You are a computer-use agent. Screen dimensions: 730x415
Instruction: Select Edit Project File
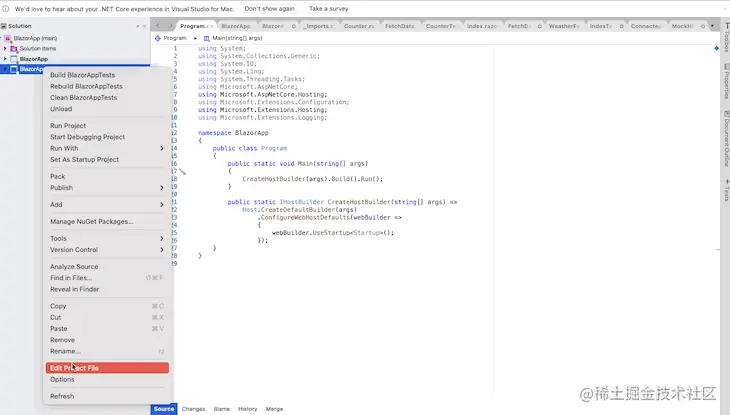107,368
